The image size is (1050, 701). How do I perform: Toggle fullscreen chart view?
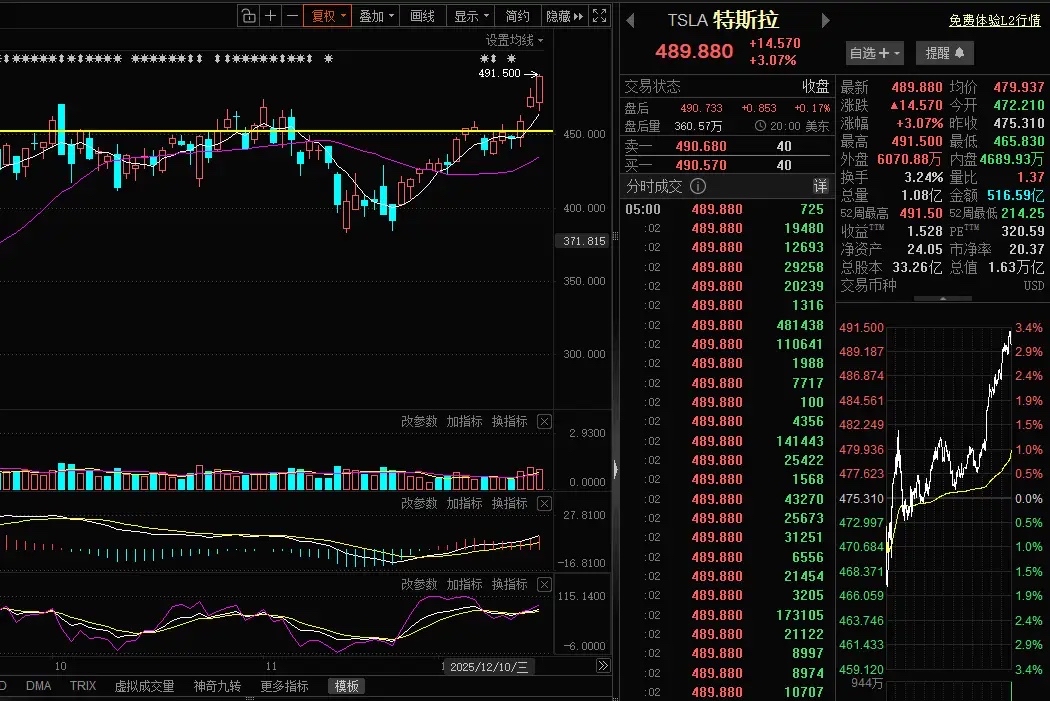pyautogui.click(x=600, y=15)
